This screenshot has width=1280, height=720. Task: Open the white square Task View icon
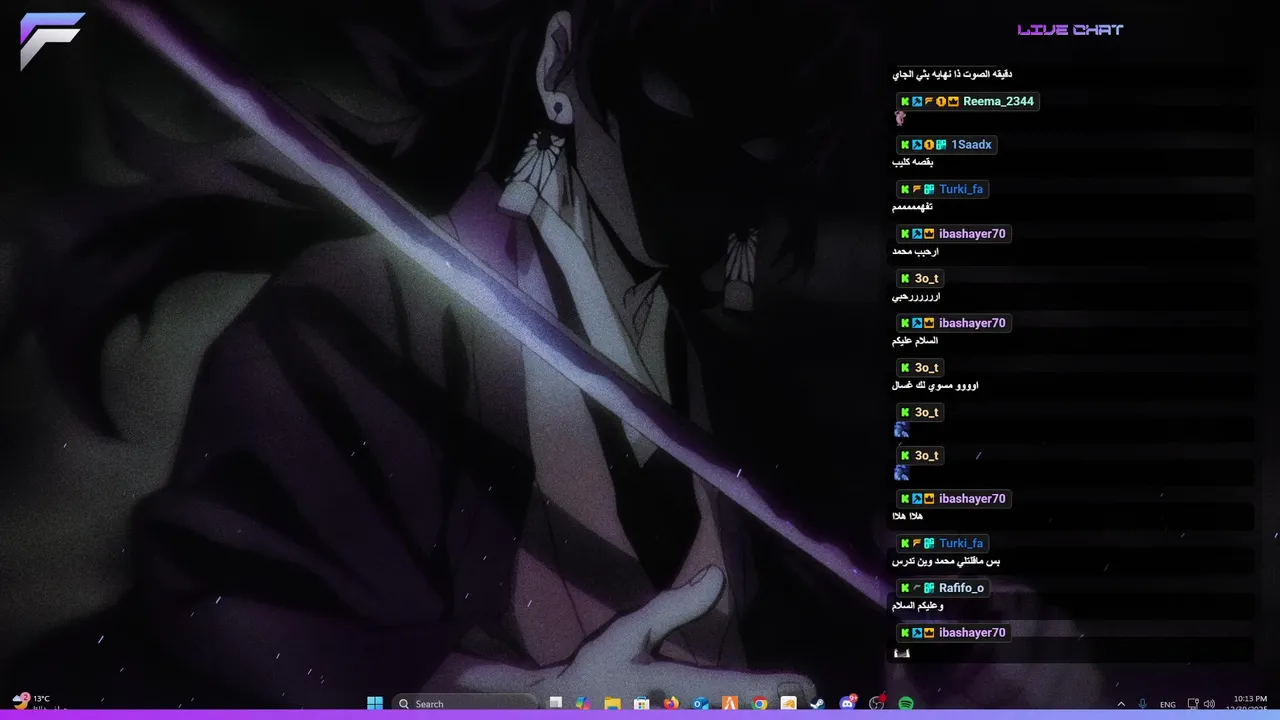coord(556,703)
